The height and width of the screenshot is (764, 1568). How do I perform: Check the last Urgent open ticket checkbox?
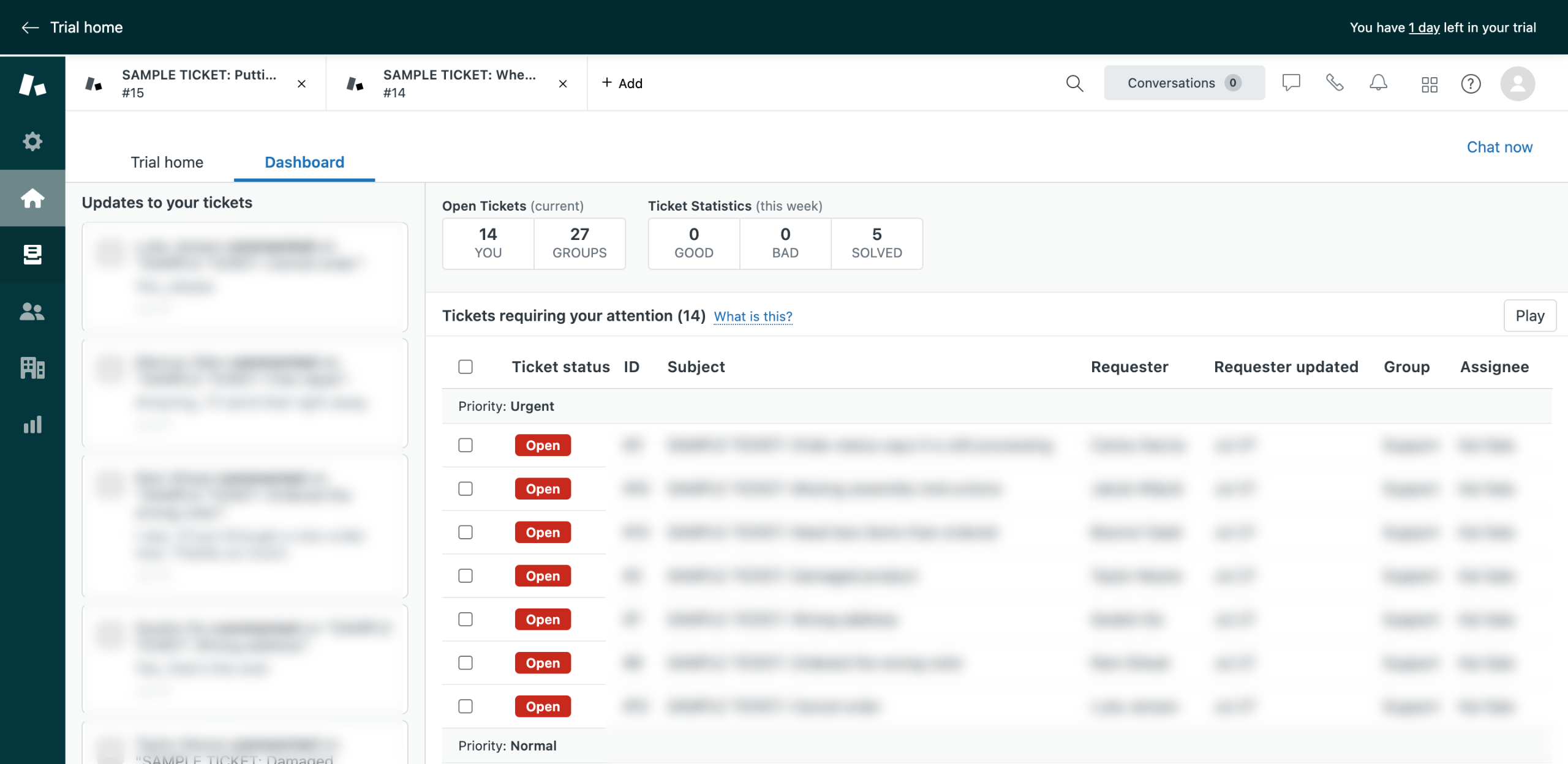(466, 706)
